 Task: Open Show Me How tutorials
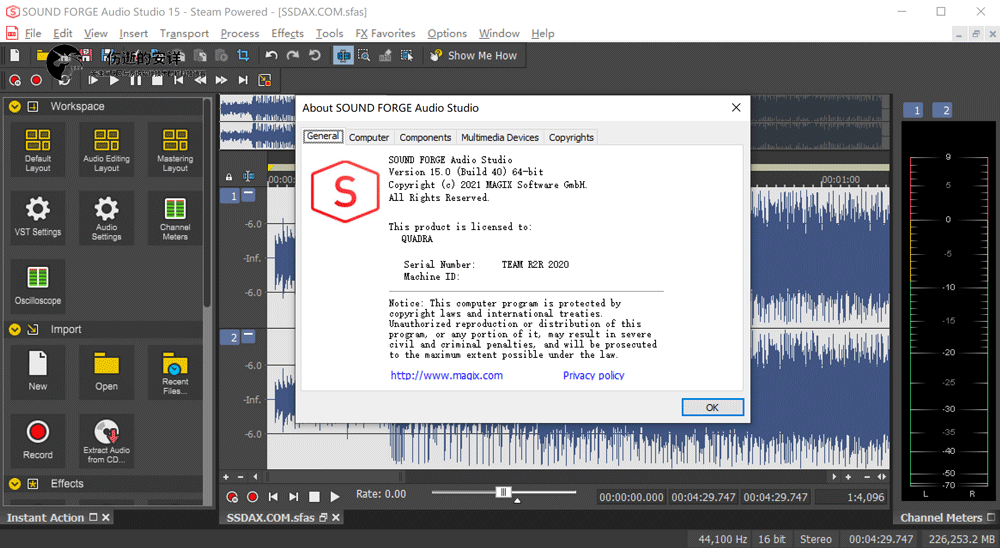pos(474,56)
